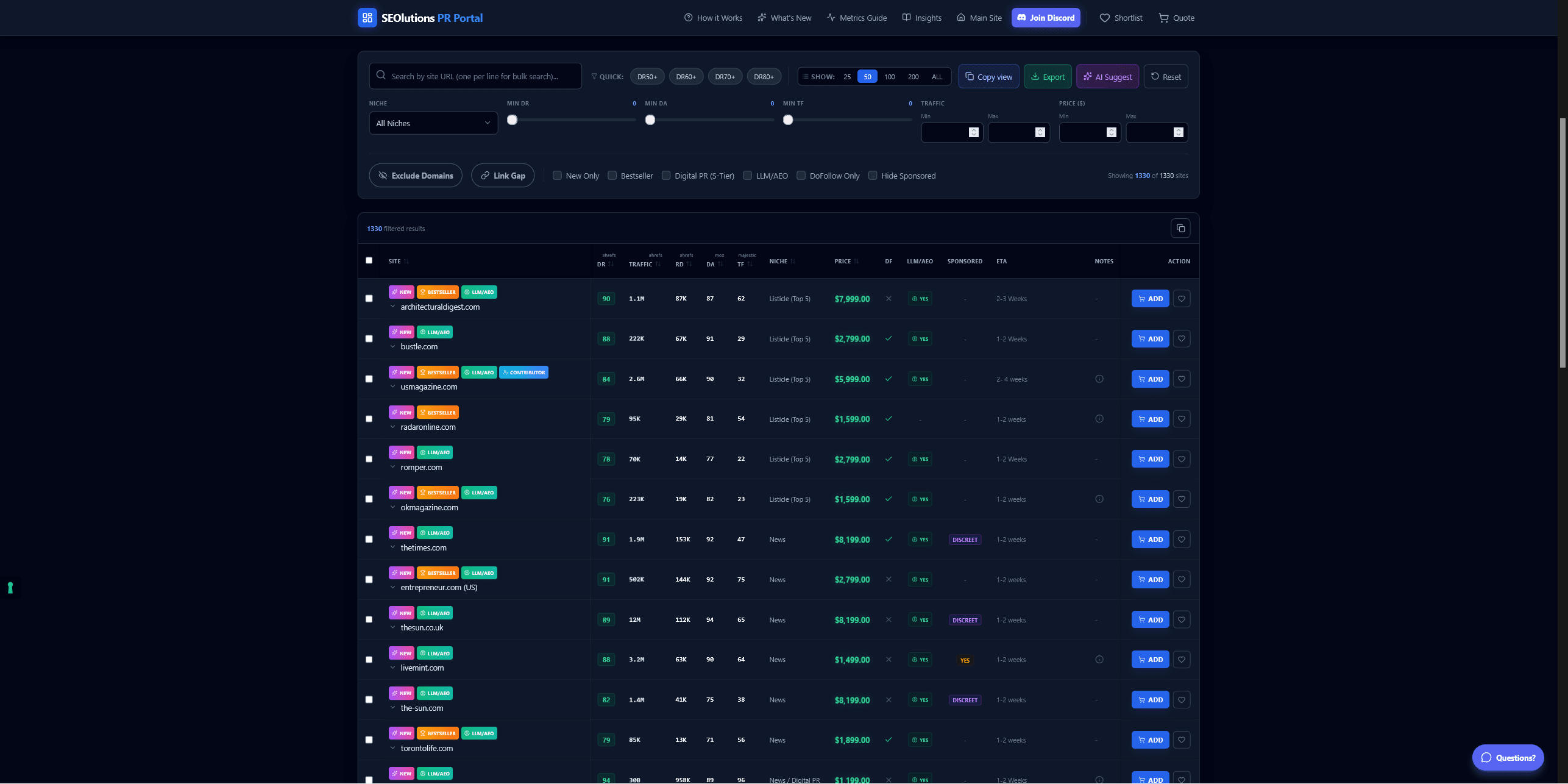Select the architecturaldigest.com row checkbox

pos(369,299)
